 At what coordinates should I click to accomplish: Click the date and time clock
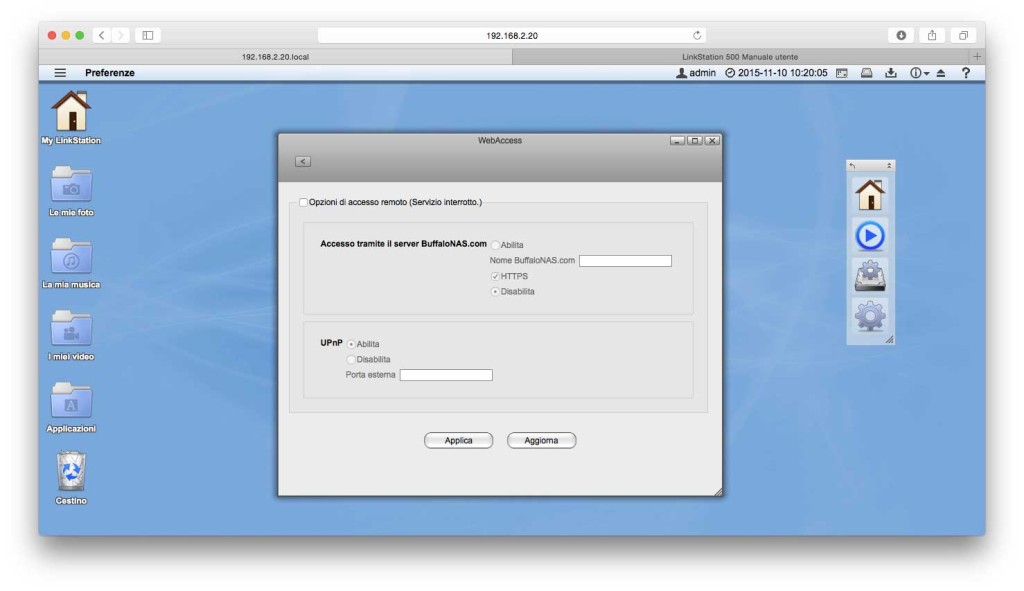(776, 73)
